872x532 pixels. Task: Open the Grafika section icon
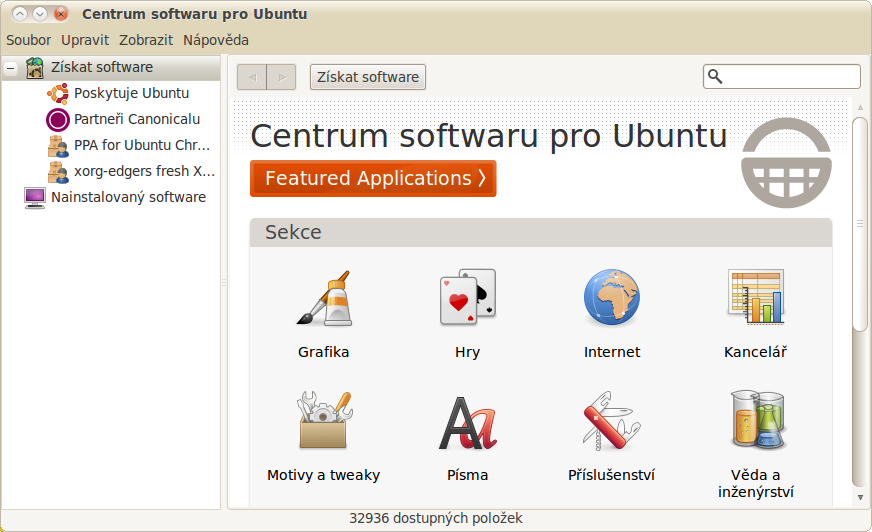[323, 297]
